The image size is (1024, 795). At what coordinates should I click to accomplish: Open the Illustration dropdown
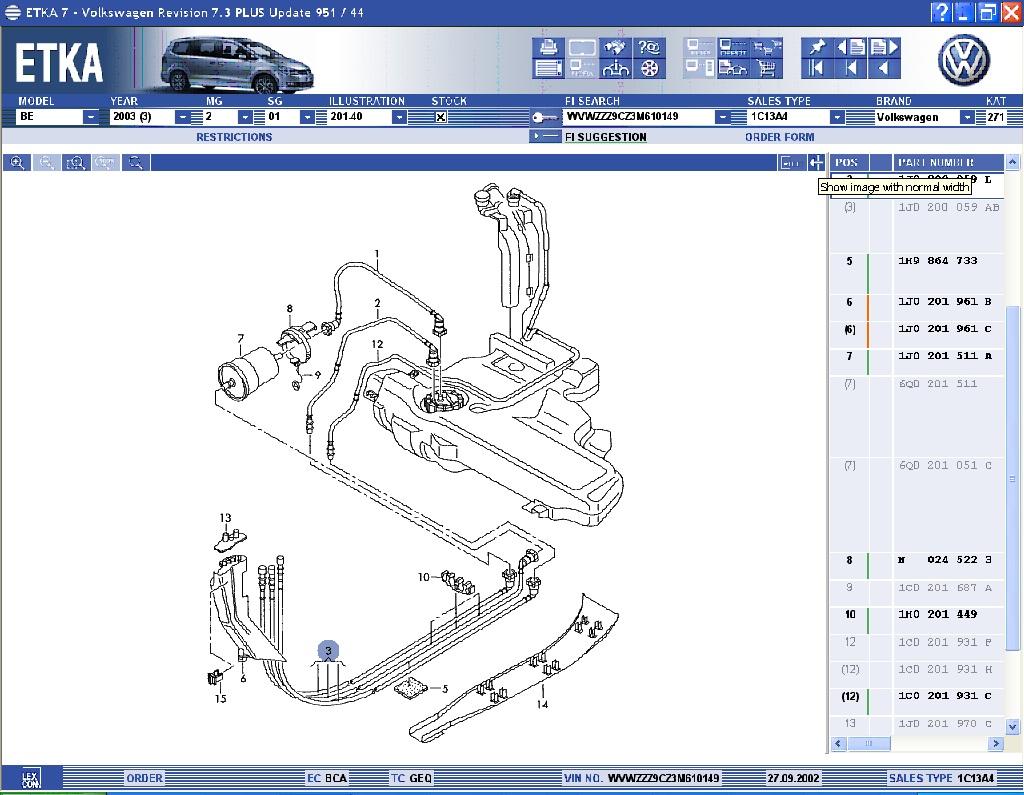point(399,117)
